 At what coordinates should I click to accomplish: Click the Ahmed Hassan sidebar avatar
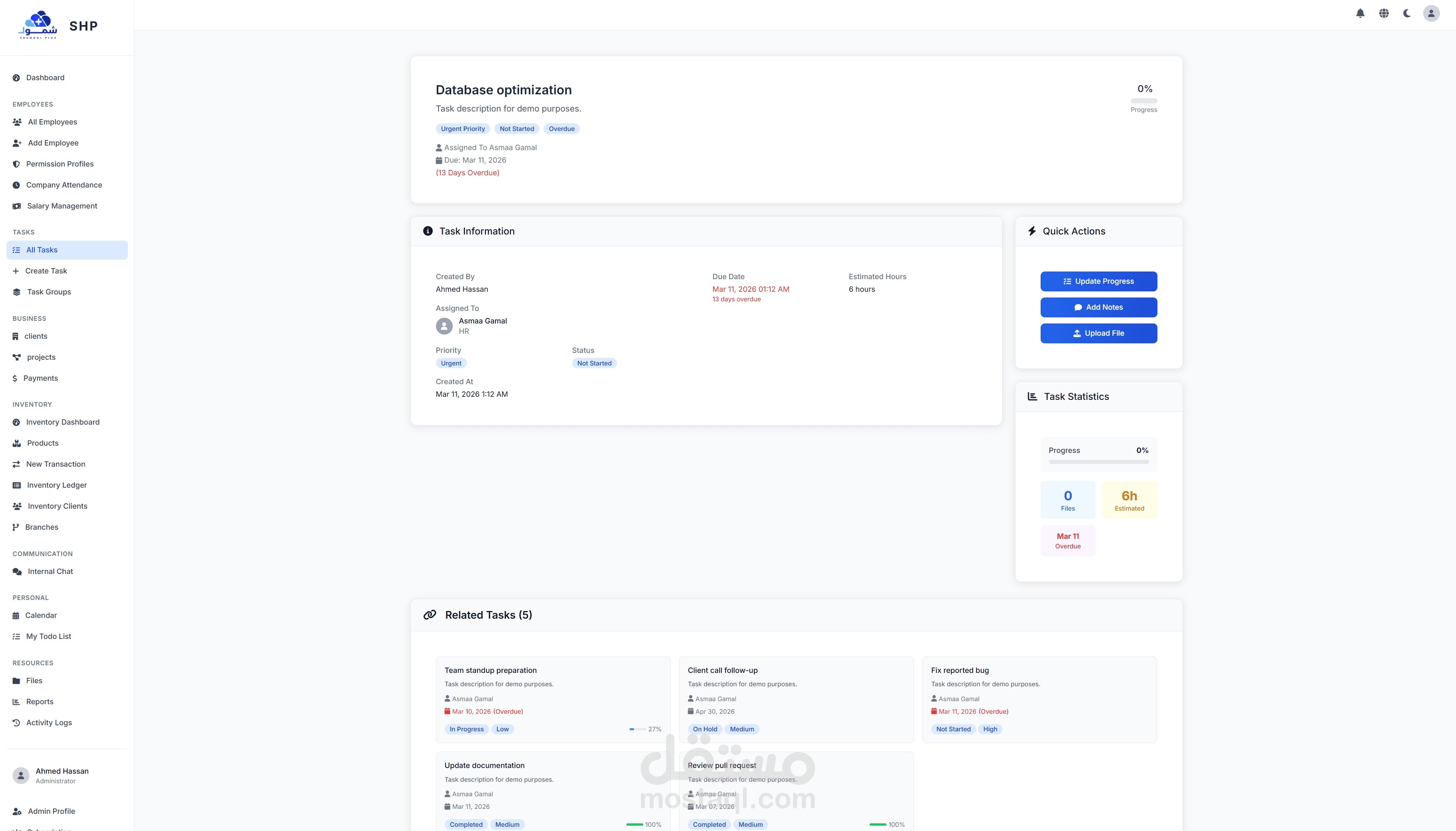point(21,775)
